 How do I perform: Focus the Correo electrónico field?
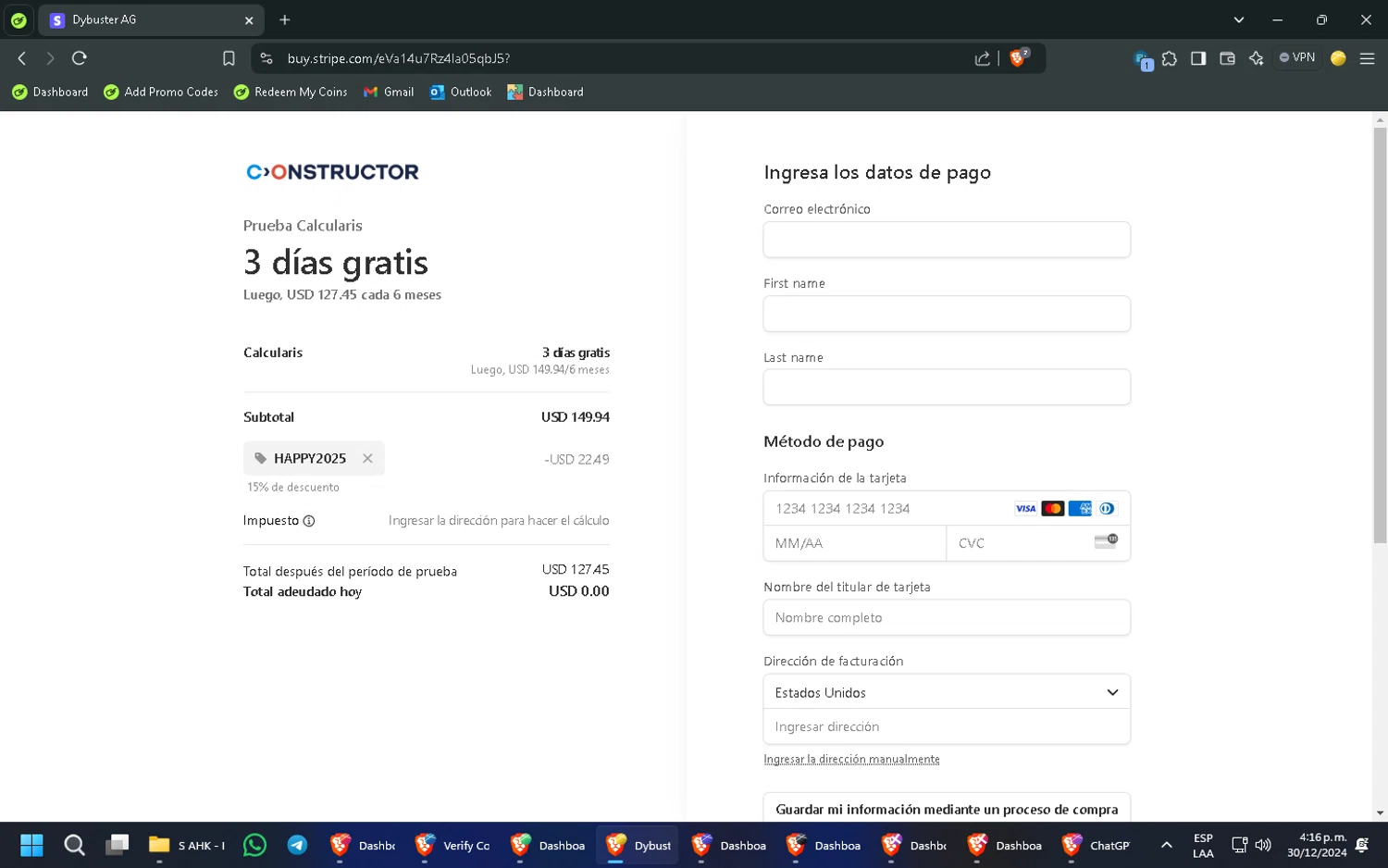click(x=947, y=240)
